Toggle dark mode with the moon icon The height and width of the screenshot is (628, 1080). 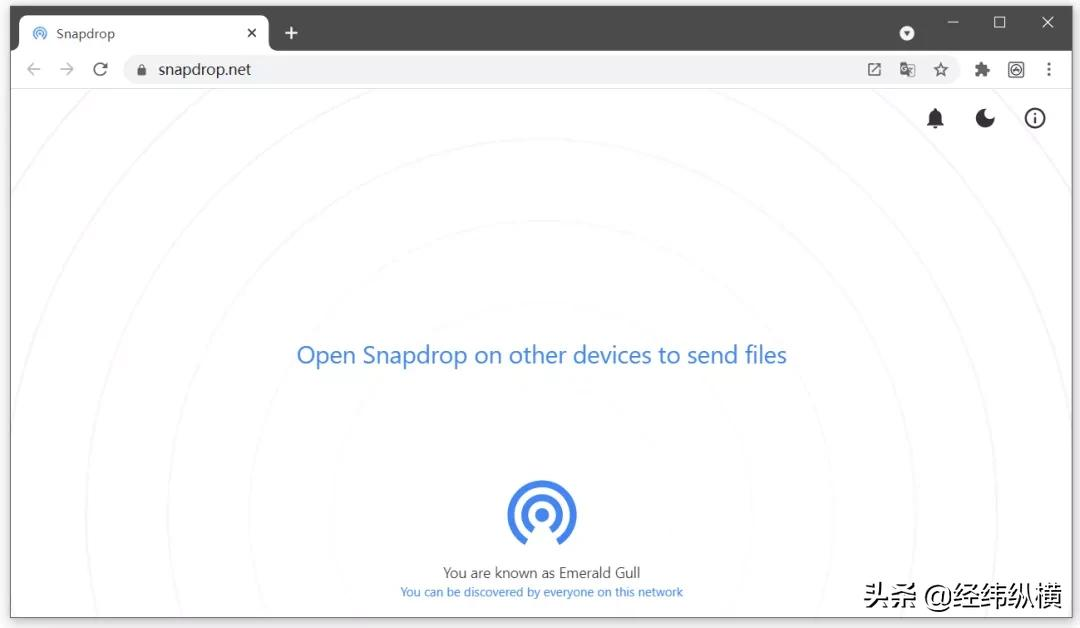985,118
